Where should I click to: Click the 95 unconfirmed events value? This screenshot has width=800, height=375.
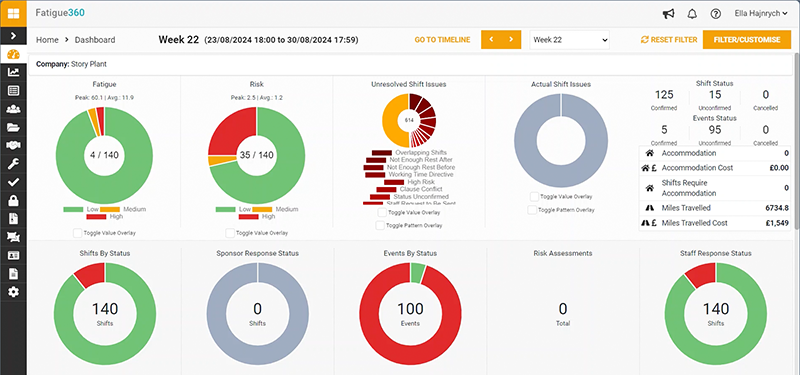tap(715, 130)
